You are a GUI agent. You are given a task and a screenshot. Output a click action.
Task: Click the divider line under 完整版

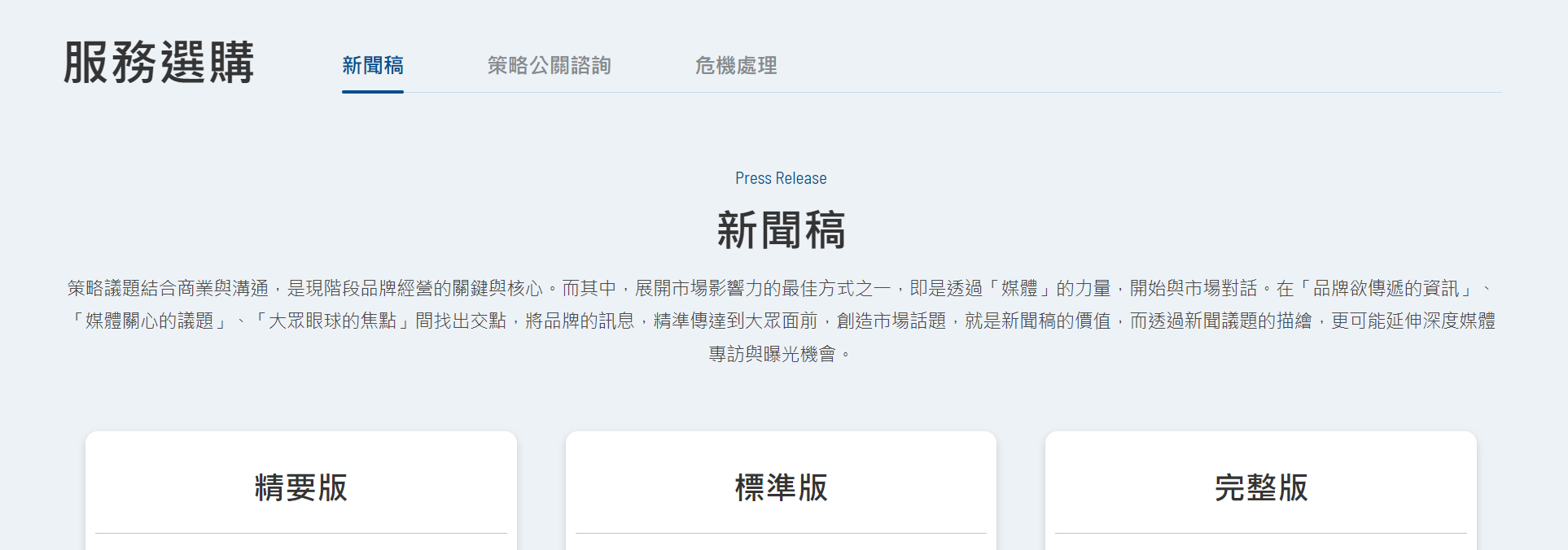(x=1260, y=534)
